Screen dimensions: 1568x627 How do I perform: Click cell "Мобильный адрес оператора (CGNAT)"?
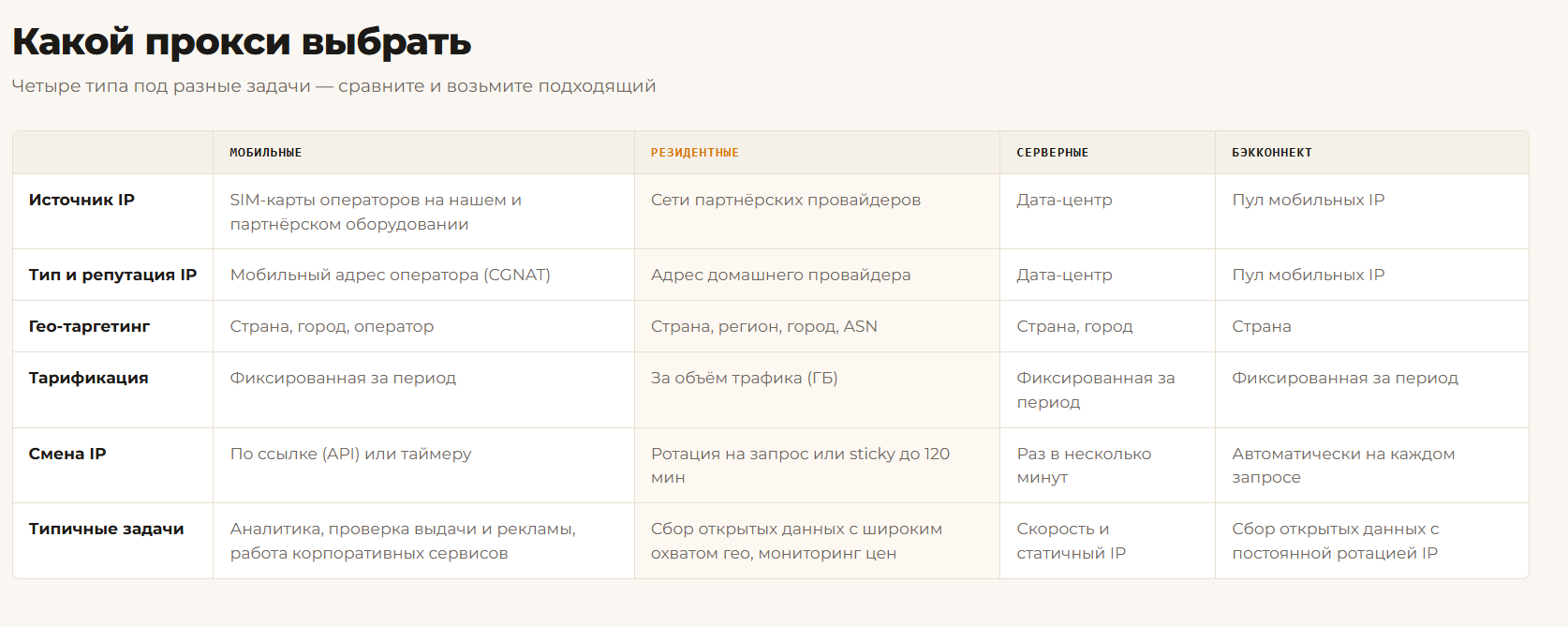tap(390, 275)
